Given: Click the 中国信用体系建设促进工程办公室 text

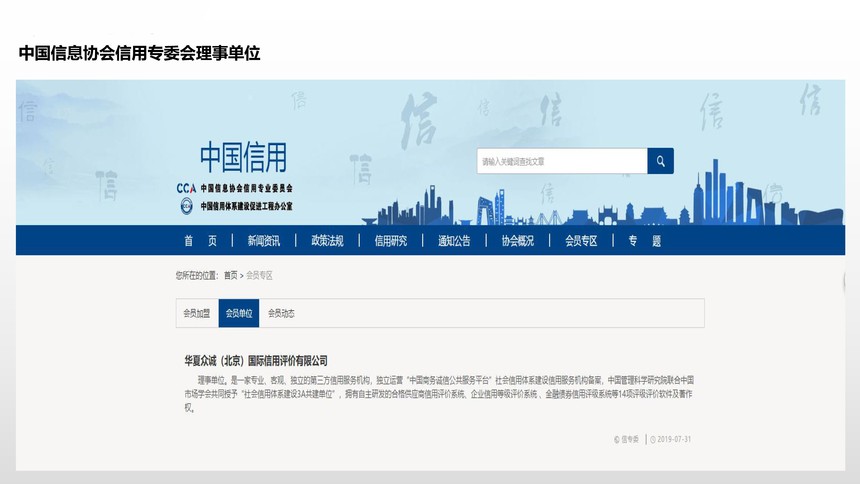Looking at the screenshot, I should [x=246, y=206].
